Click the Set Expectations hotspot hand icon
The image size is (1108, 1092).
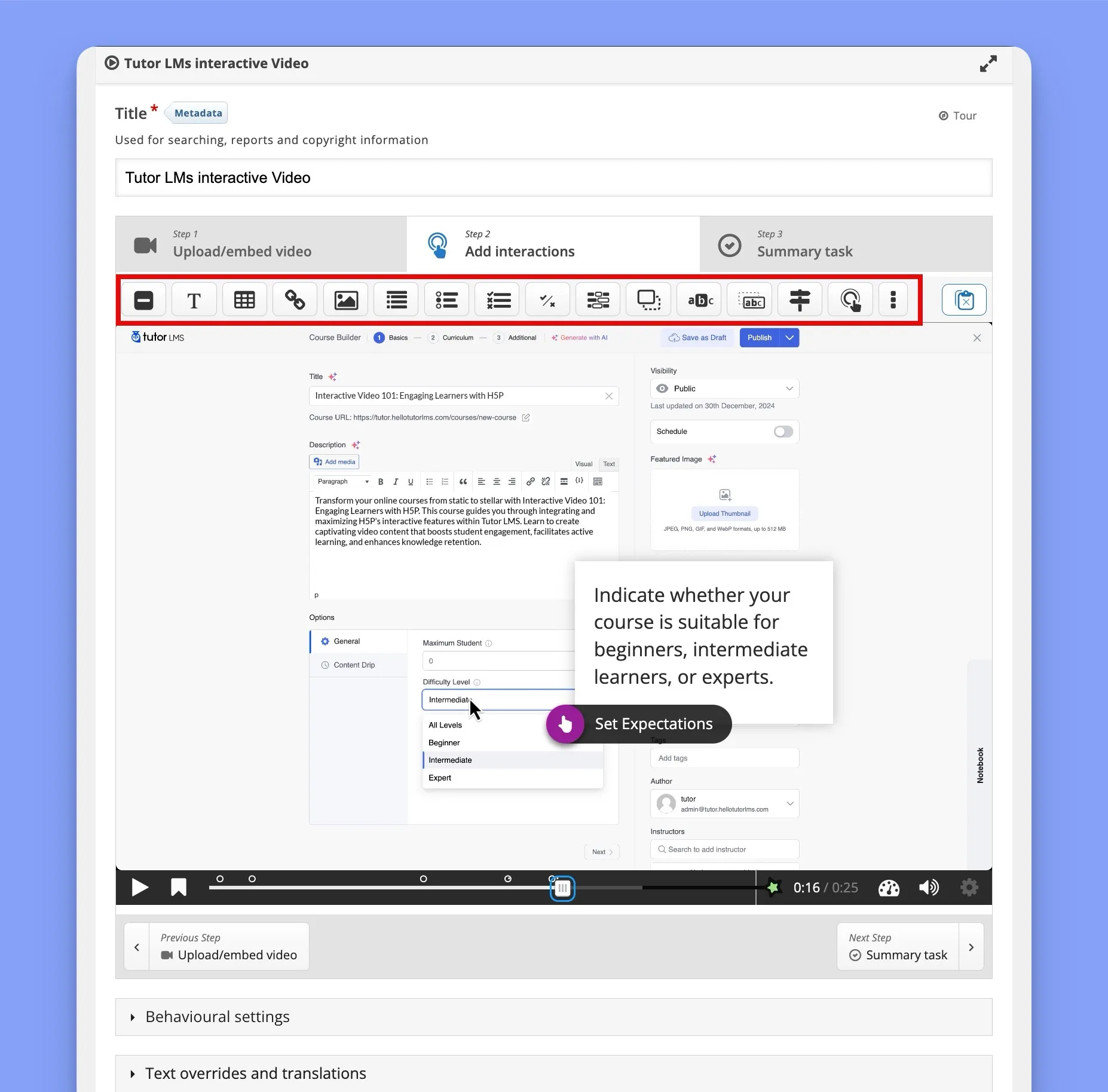pos(565,724)
